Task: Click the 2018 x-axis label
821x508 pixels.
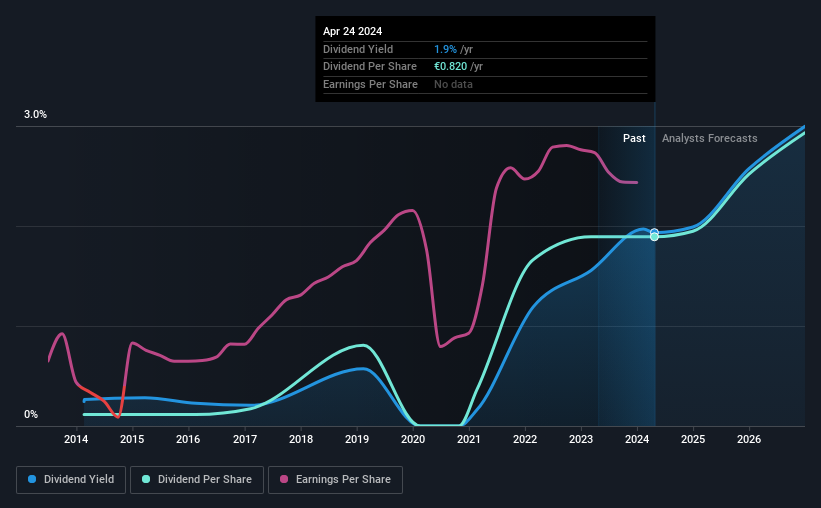Action: click(x=301, y=439)
